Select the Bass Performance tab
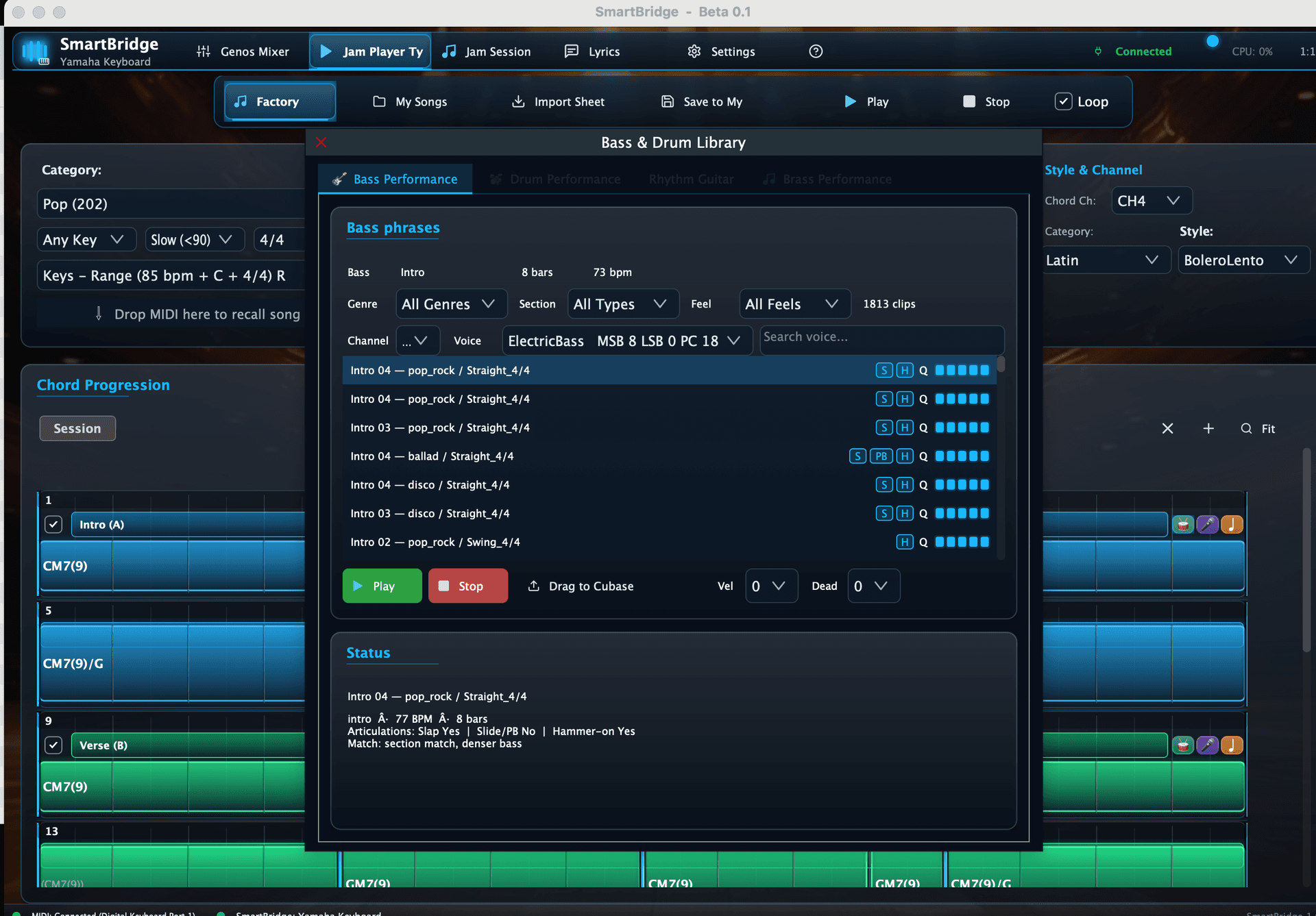This screenshot has width=1316, height=916. (395, 179)
